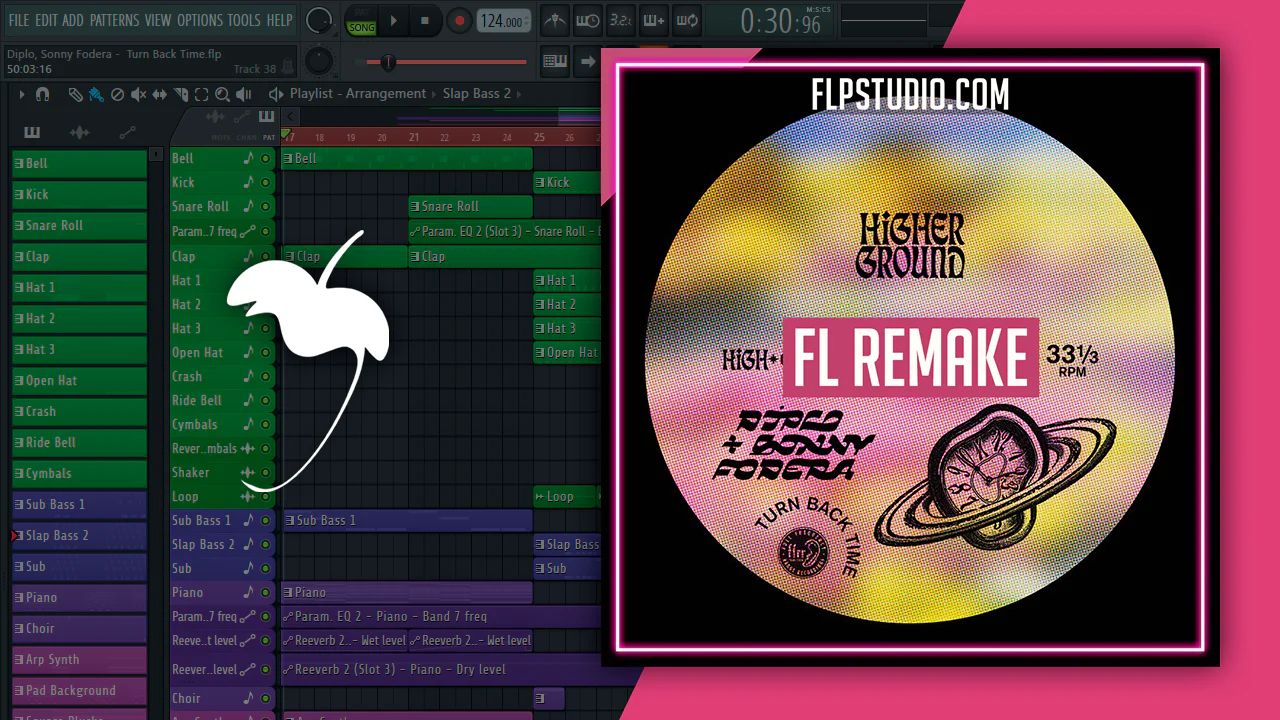The width and height of the screenshot is (1280, 720).
Task: Open the PATTERNS menu
Action: [114, 20]
